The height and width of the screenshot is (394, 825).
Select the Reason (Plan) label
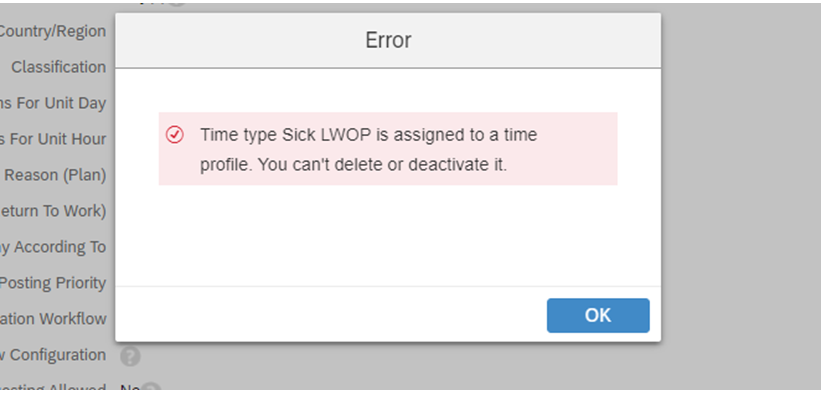tap(55, 175)
